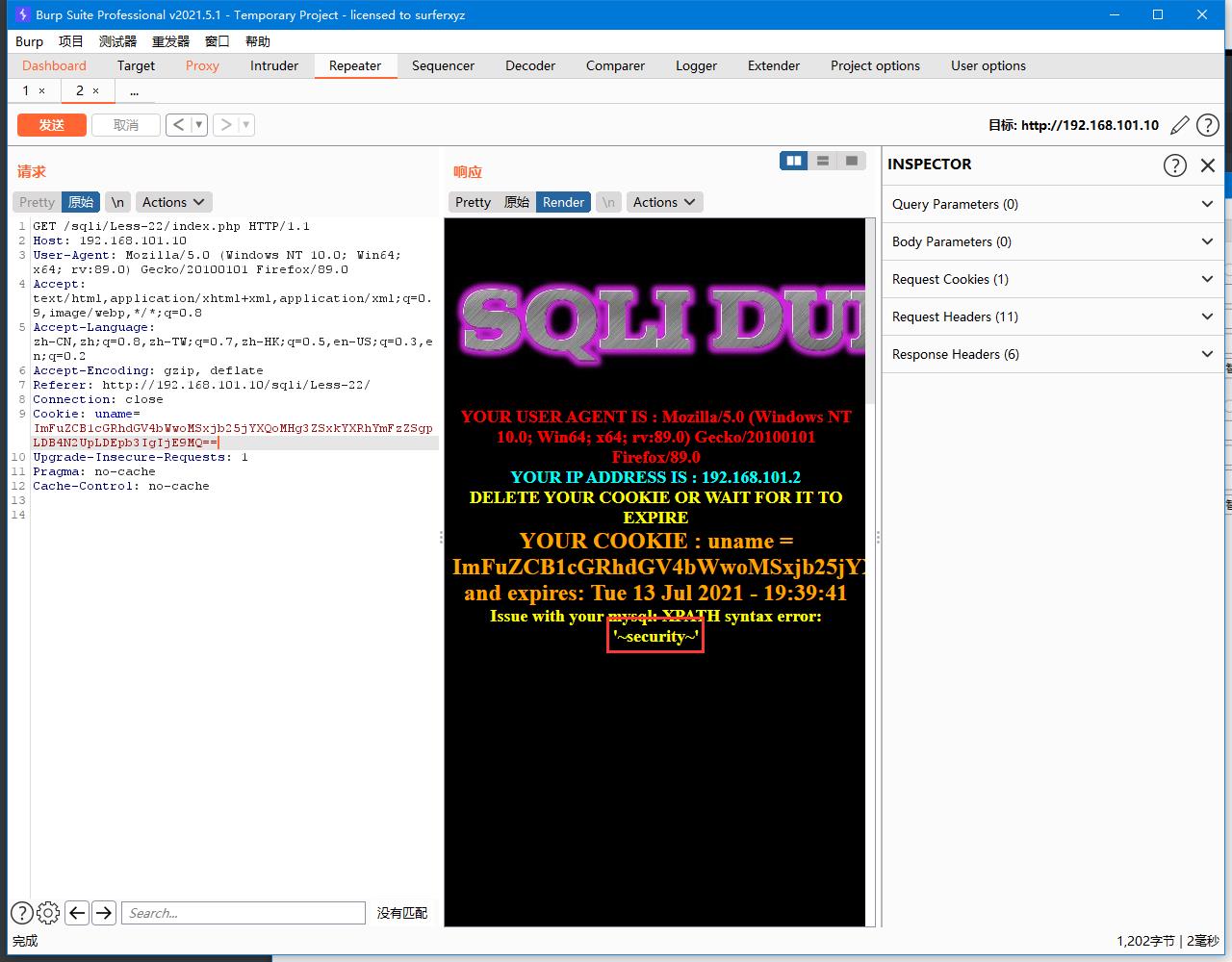Switch response view to Pretty
This screenshot has width=1232, height=962.
[x=473, y=202]
